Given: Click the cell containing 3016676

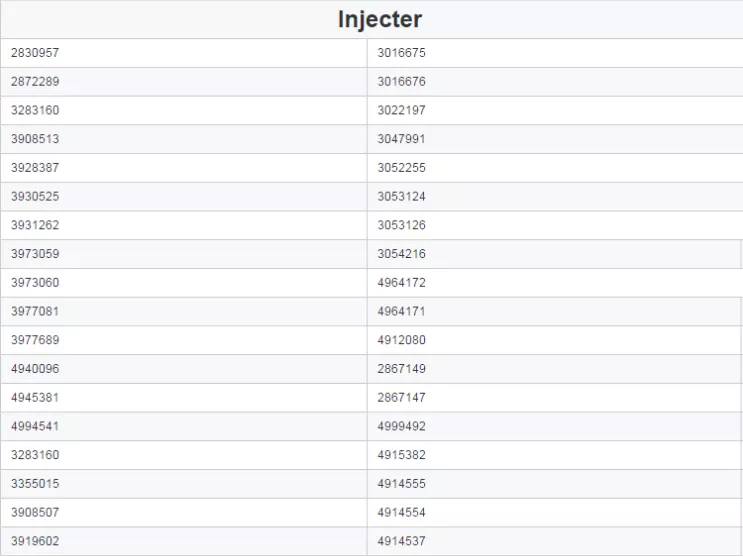Looking at the screenshot, I should [555, 82].
